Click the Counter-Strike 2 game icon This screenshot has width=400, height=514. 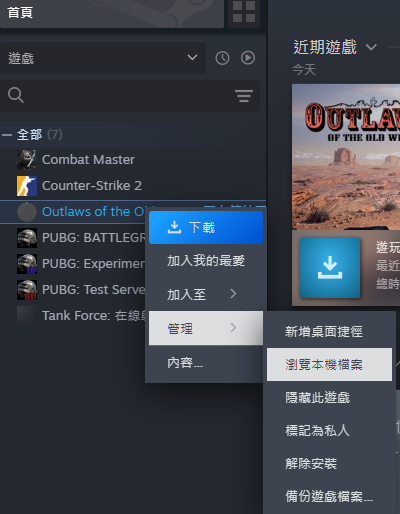tap(27, 186)
